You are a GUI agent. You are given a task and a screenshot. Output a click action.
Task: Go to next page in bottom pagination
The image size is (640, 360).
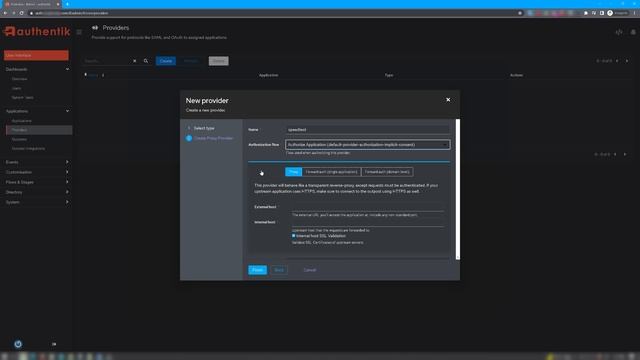(625, 154)
